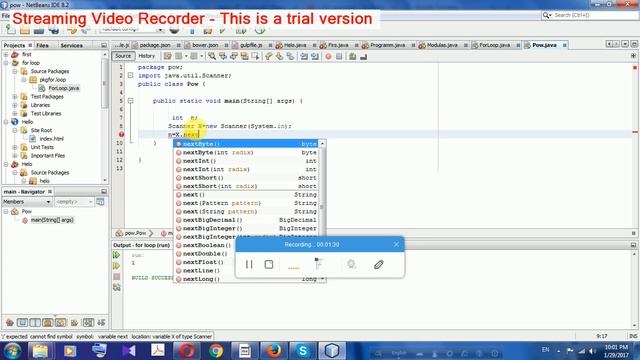Toggle Rectangular Selection icon in editor toolbar

[x=255, y=56]
